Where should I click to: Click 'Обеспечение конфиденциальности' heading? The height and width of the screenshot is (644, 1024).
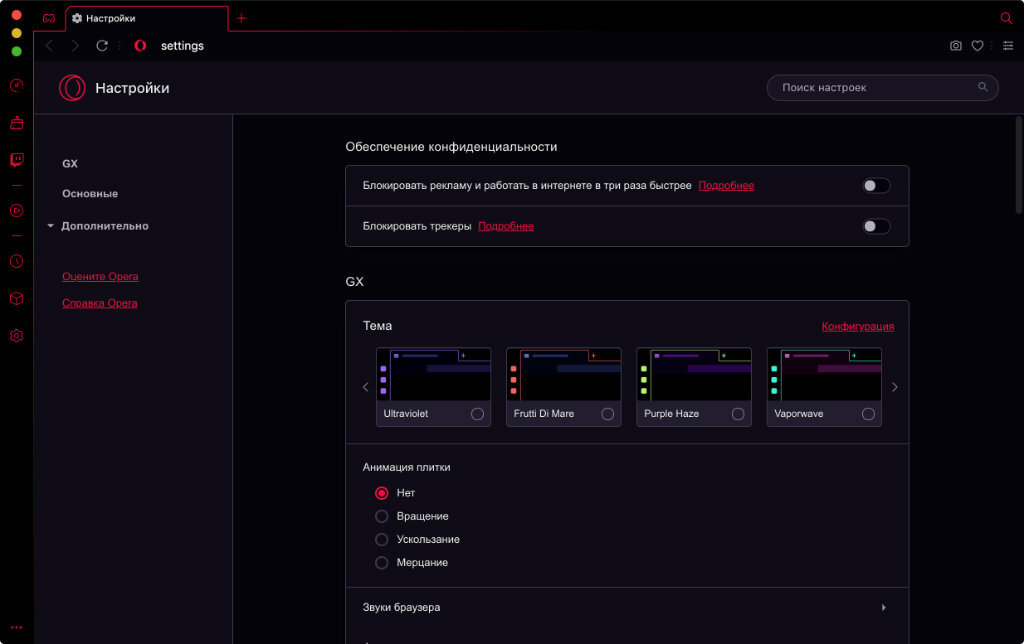(x=451, y=147)
